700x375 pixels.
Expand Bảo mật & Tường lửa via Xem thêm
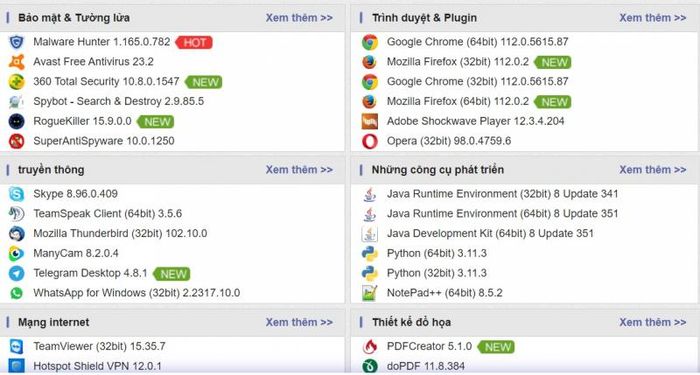coord(299,18)
